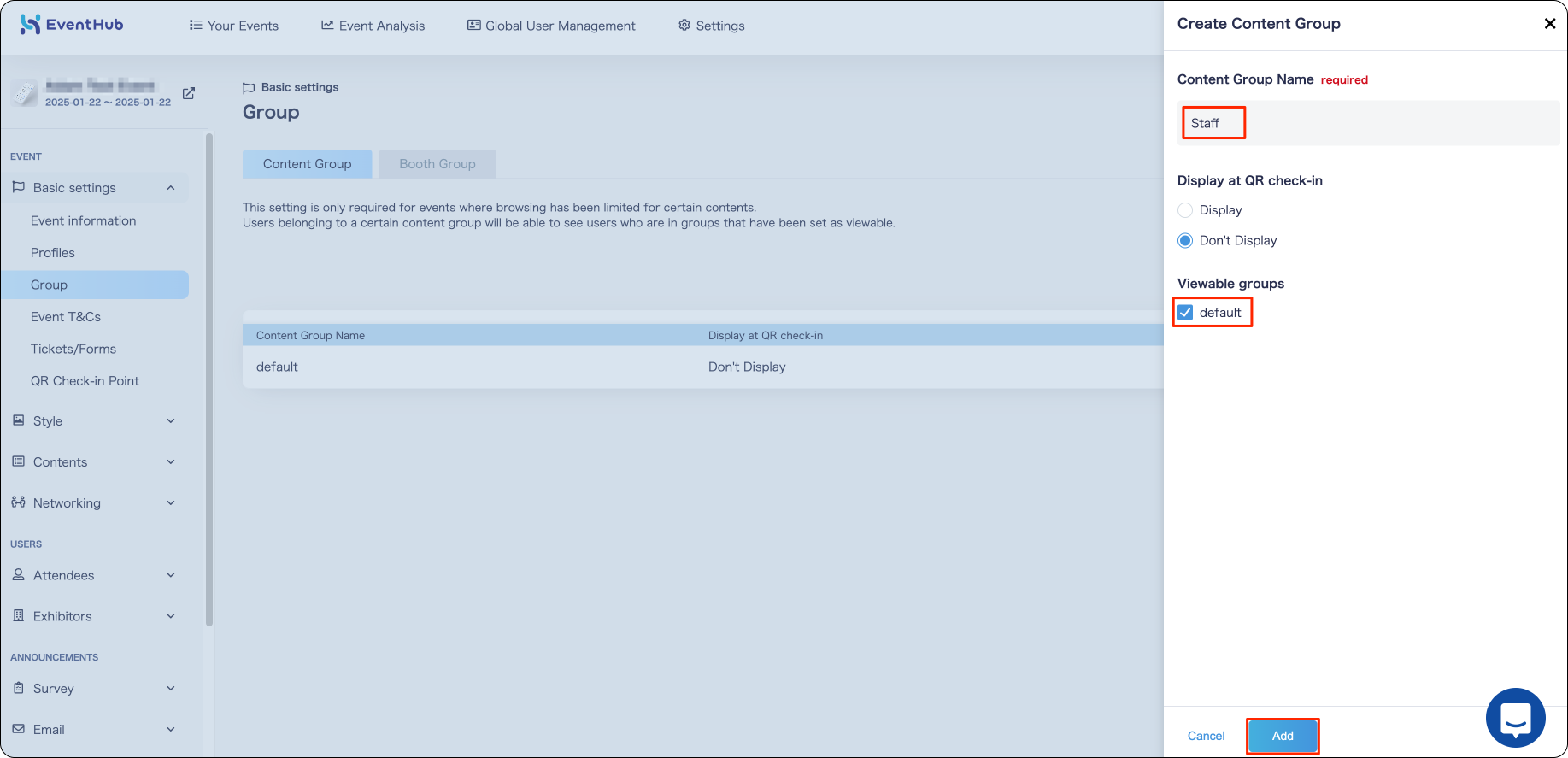Click the EventHub logo
The image size is (1568, 758).
[72, 25]
